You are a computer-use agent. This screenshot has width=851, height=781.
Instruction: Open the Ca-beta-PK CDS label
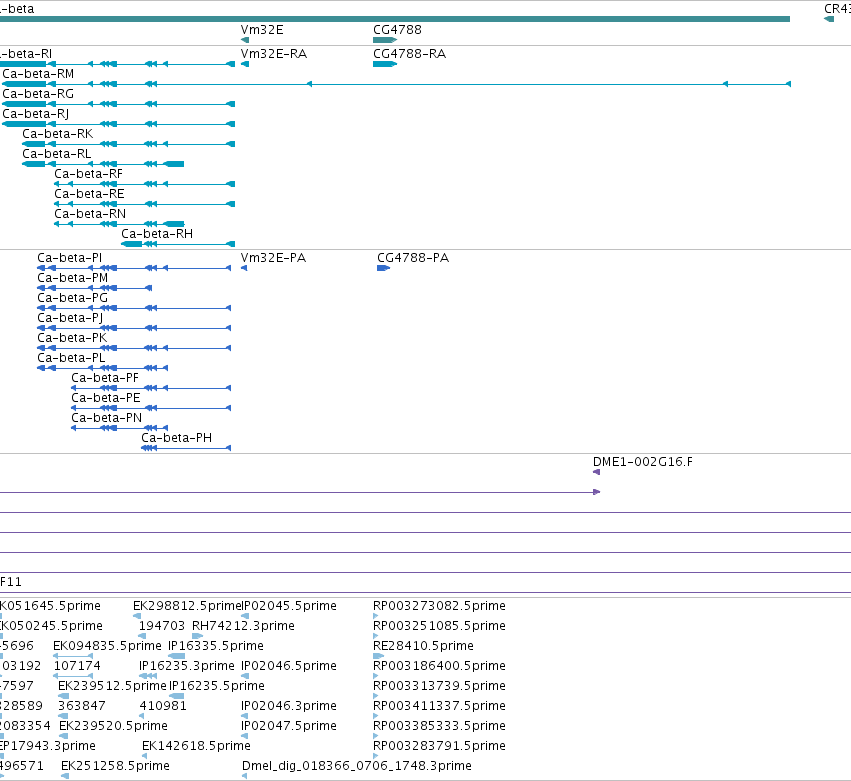[x=72, y=338]
